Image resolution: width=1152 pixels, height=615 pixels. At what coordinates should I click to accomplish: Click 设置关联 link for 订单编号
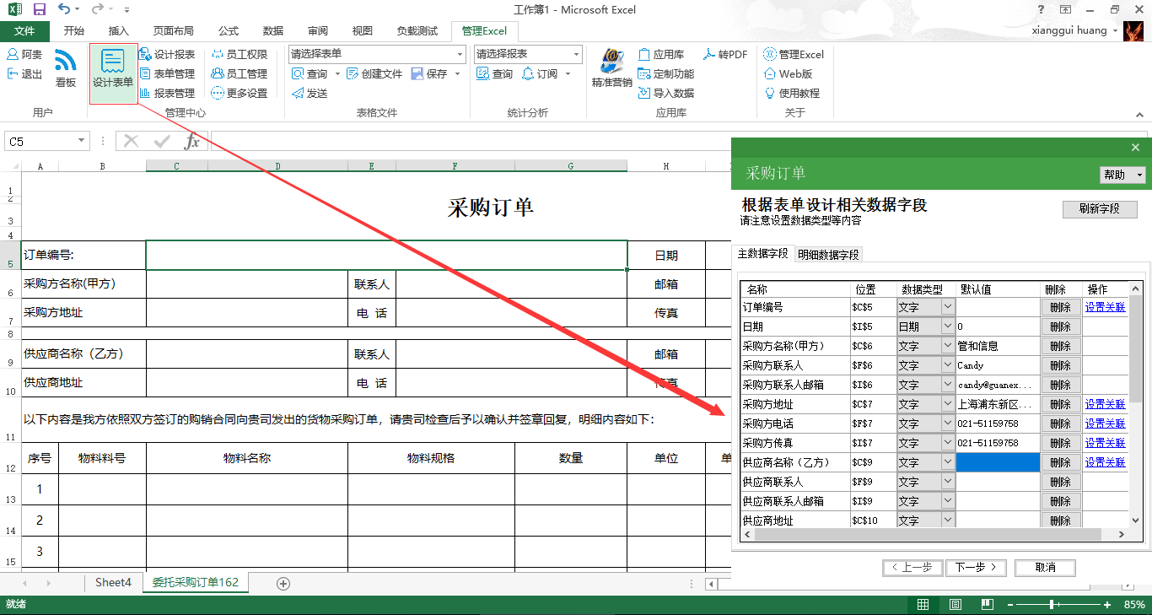tap(1105, 307)
